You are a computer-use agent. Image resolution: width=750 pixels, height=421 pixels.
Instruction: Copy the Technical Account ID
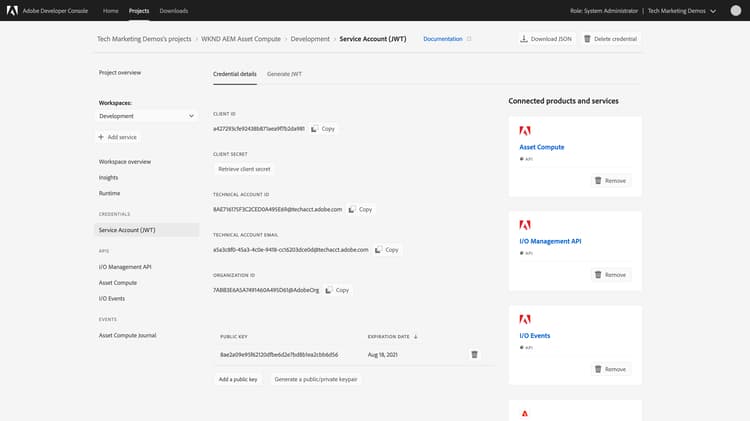[360, 210]
